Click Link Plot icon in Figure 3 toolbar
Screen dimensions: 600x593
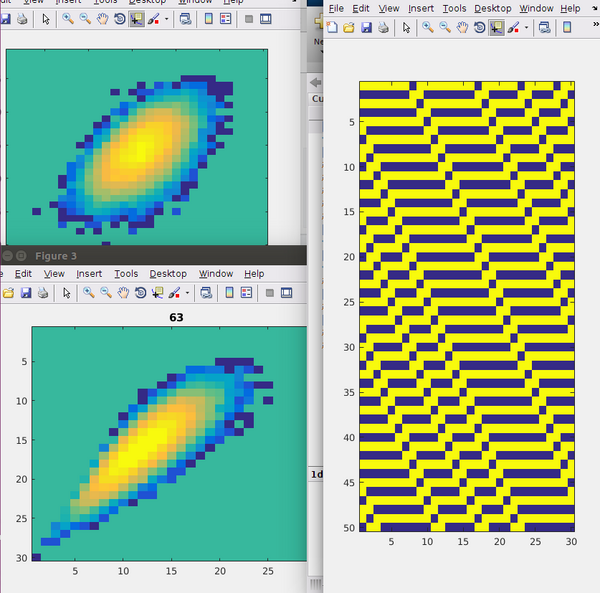coord(206,293)
